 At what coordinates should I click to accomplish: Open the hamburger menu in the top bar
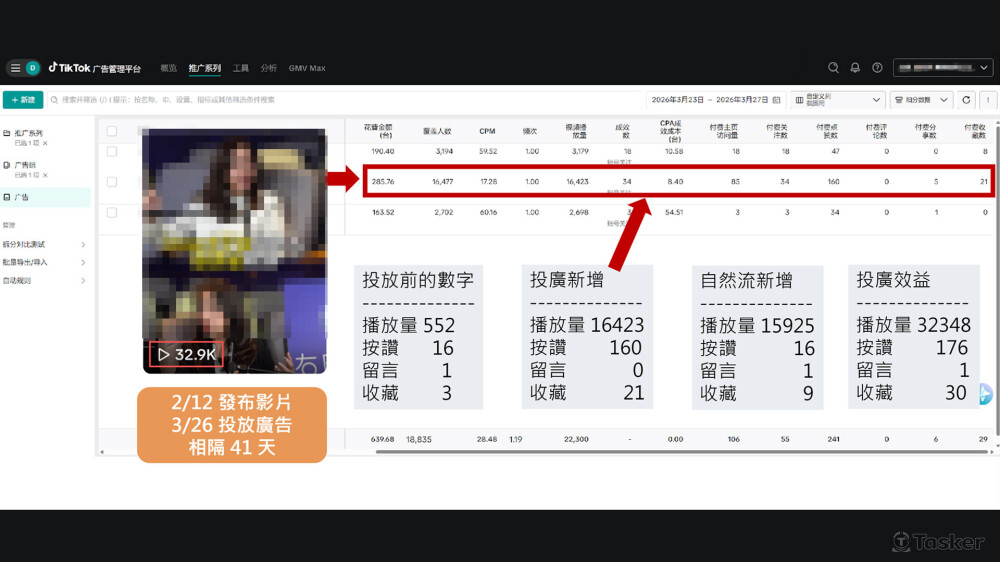[15, 68]
